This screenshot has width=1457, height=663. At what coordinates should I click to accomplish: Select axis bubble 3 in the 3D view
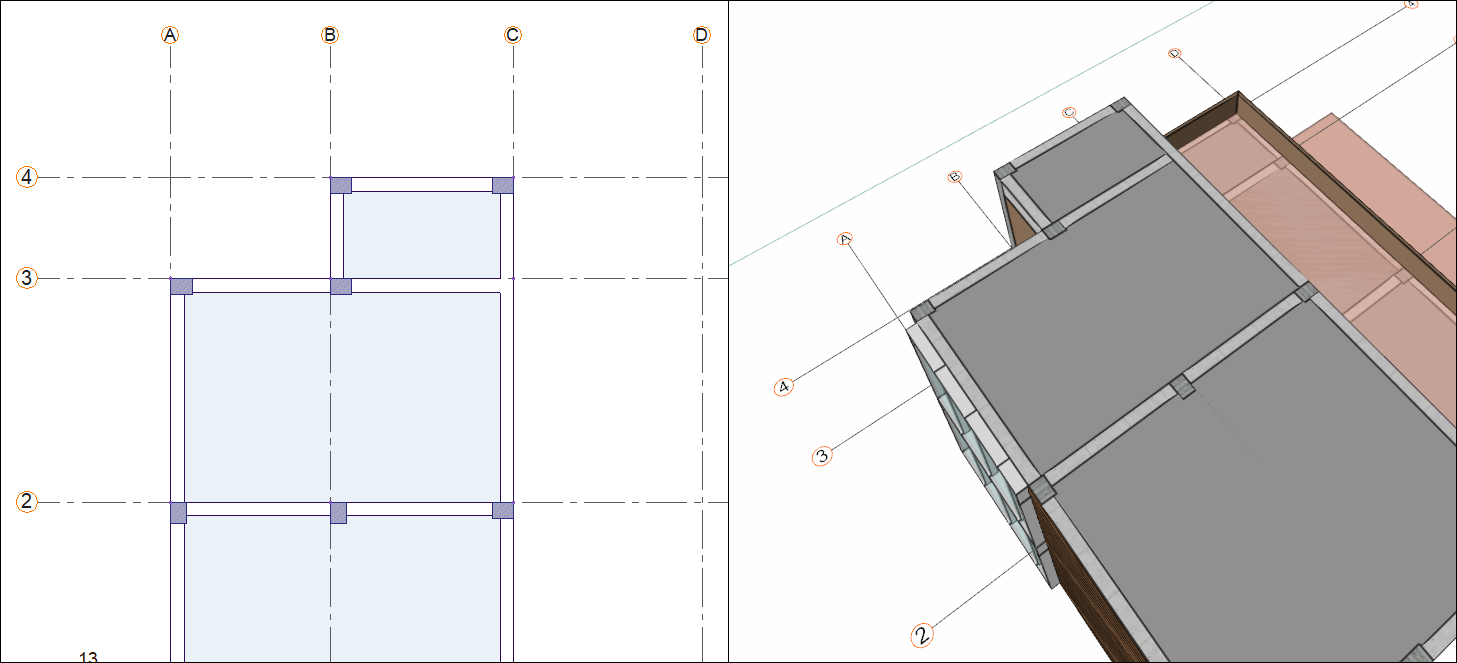[822, 456]
